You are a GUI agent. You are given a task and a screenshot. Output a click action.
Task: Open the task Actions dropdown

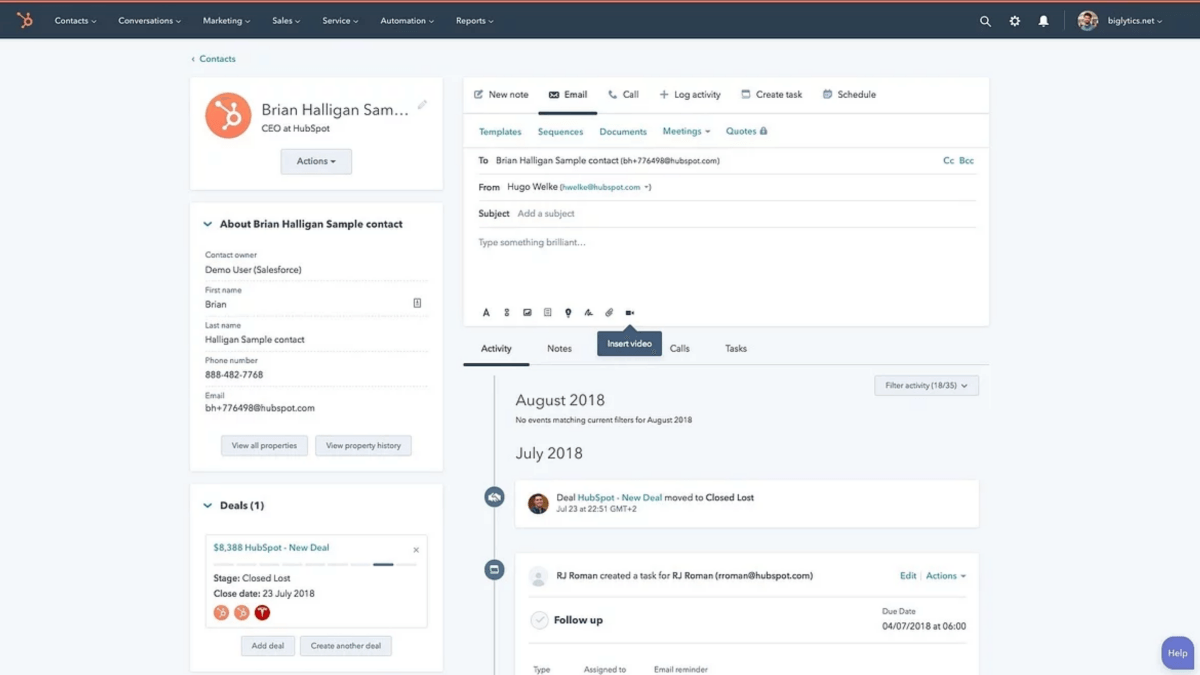coord(946,576)
